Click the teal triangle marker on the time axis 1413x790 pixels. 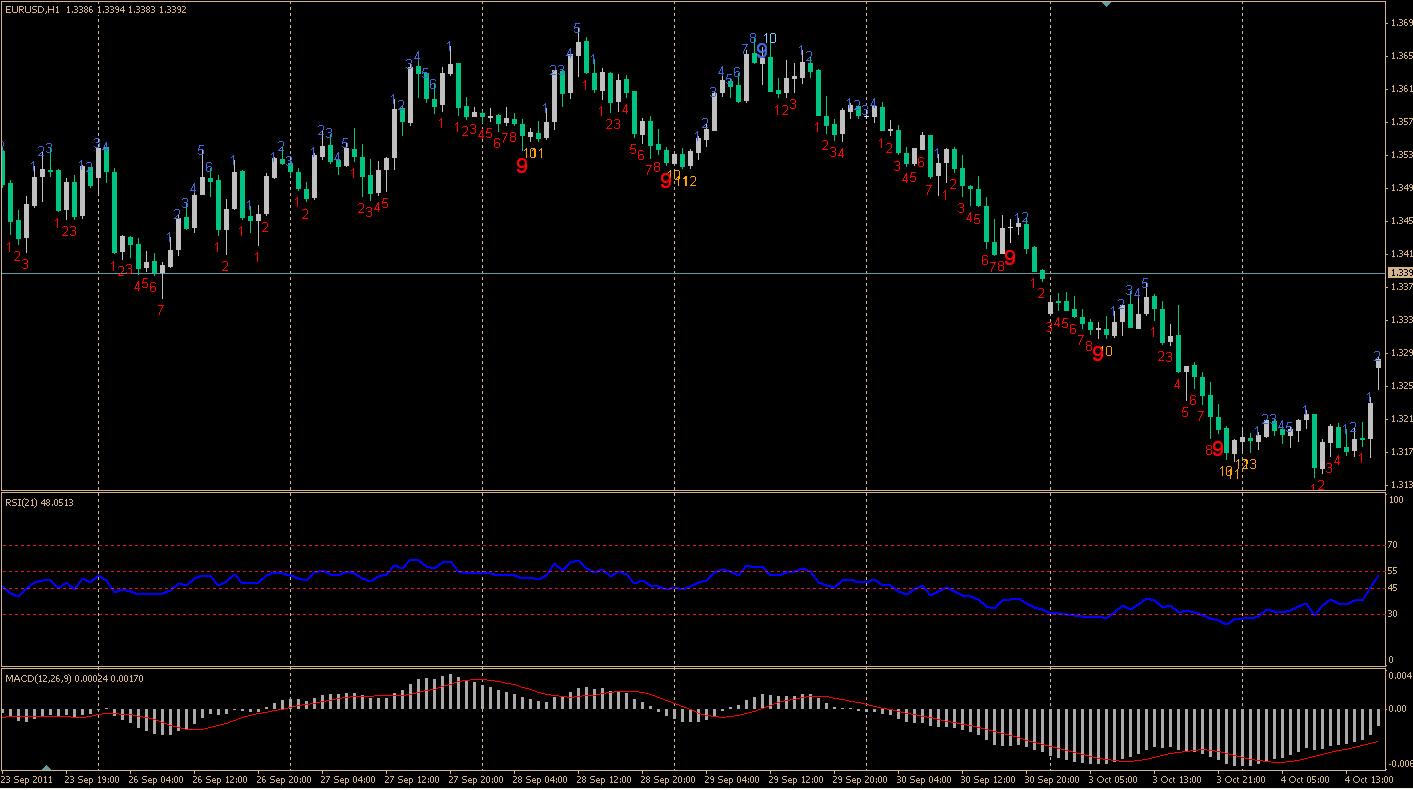[44, 767]
